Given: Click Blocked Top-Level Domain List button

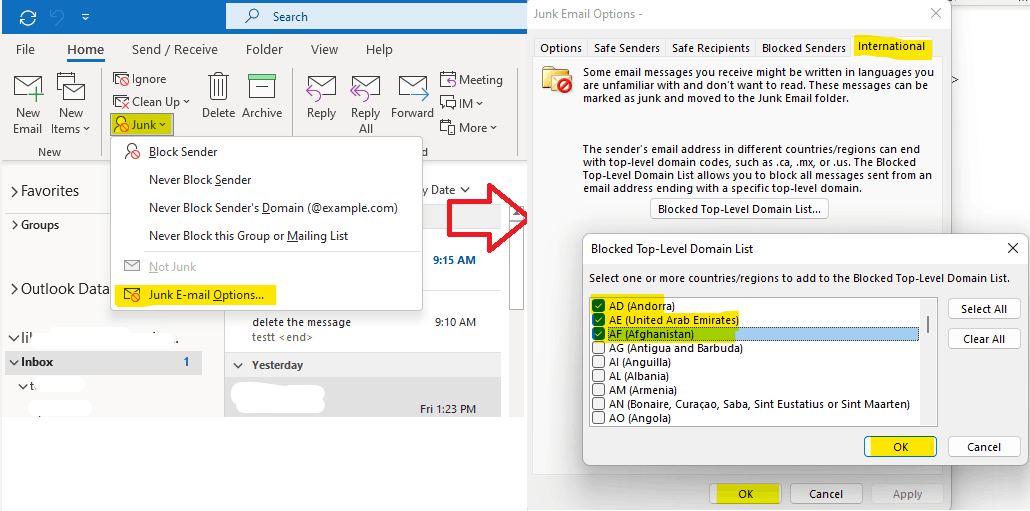Looking at the screenshot, I should pos(740,210).
